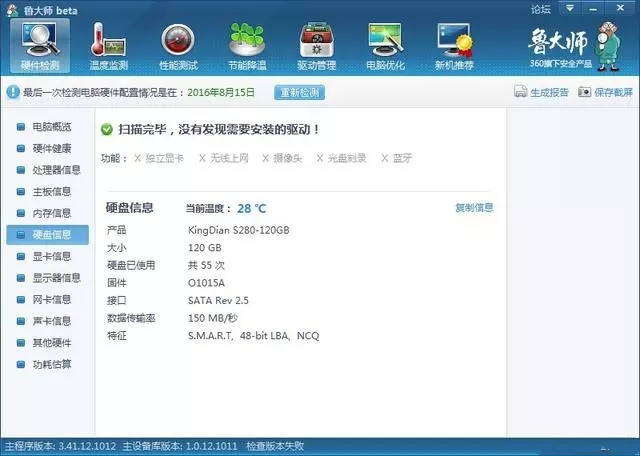Image resolution: width=640 pixels, height=456 pixels.
Task: Click the 鲁大师 title bar app icon
Action: point(12,10)
